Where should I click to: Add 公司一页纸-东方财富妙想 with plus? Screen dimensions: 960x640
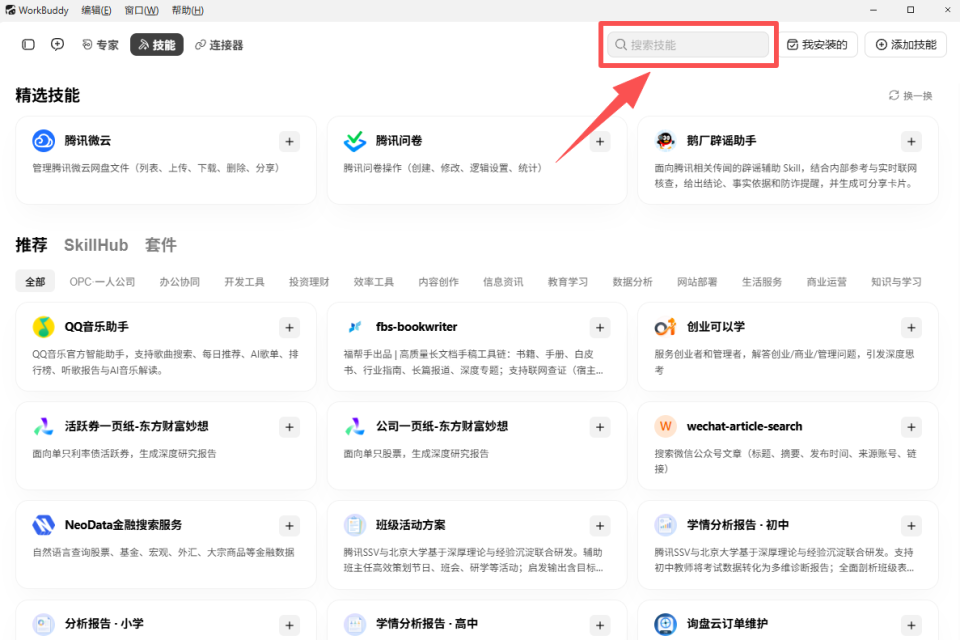(600, 427)
